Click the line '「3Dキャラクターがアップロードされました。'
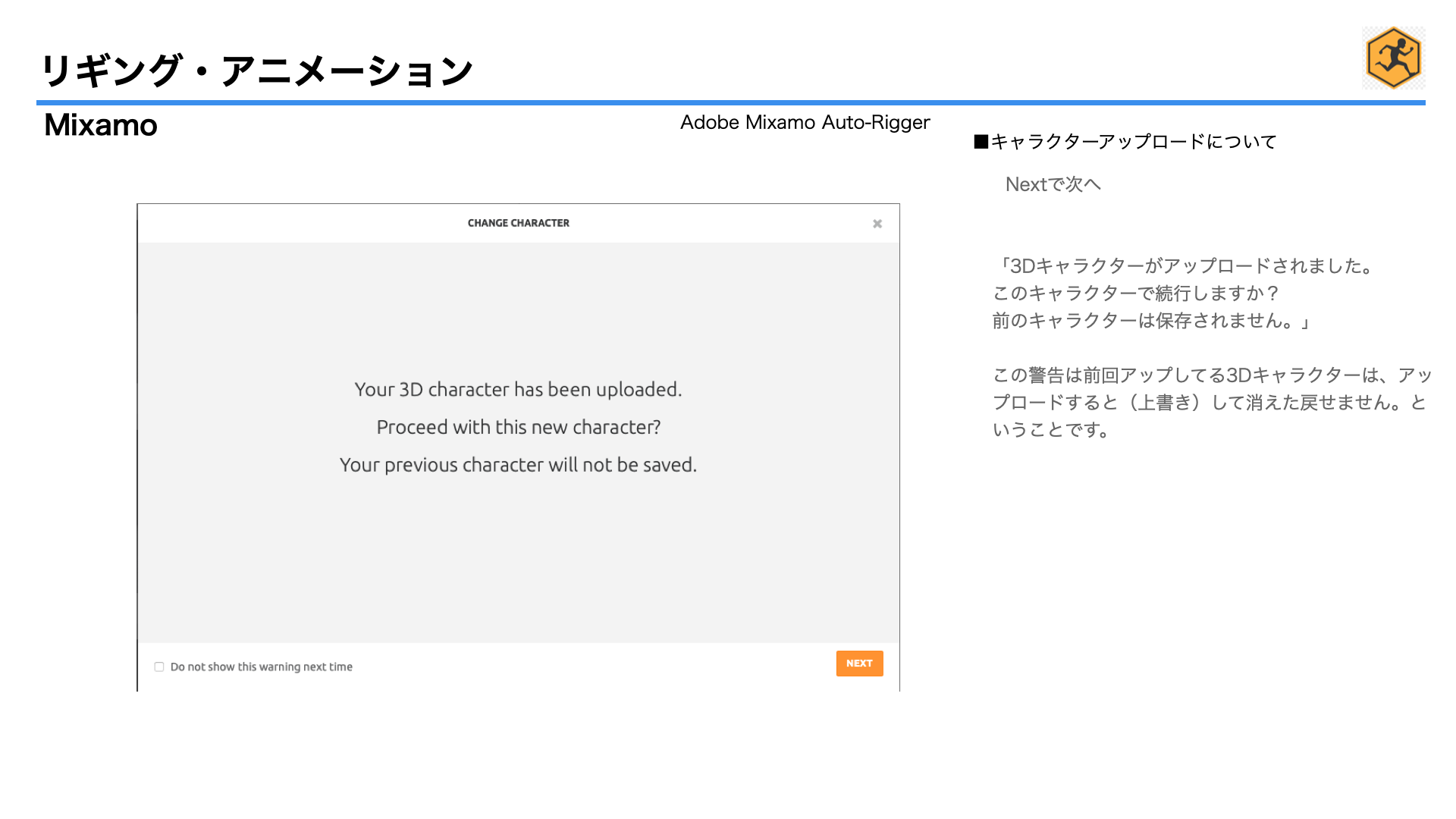The width and height of the screenshot is (1456, 819). 1184,266
